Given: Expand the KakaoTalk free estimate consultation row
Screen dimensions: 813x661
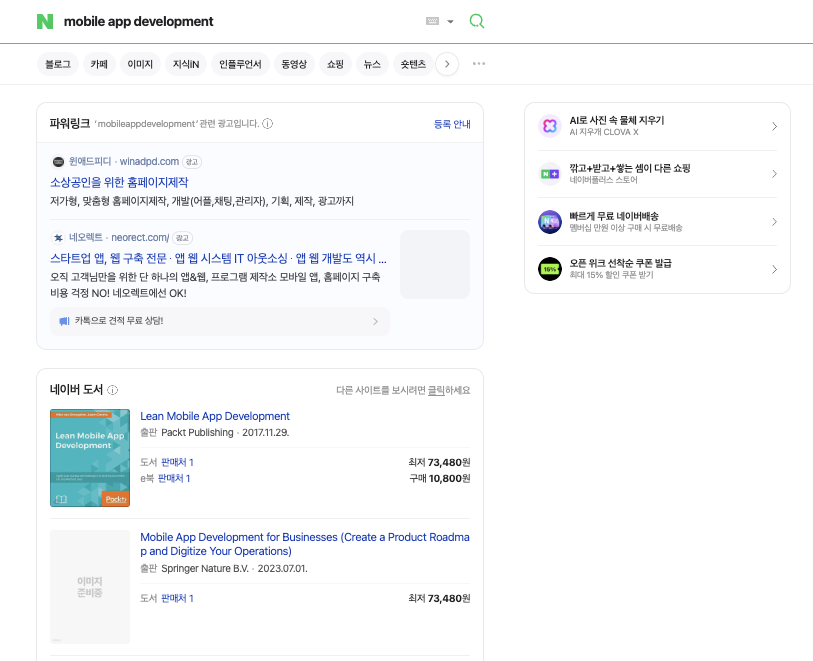Looking at the screenshot, I should 220,321.
